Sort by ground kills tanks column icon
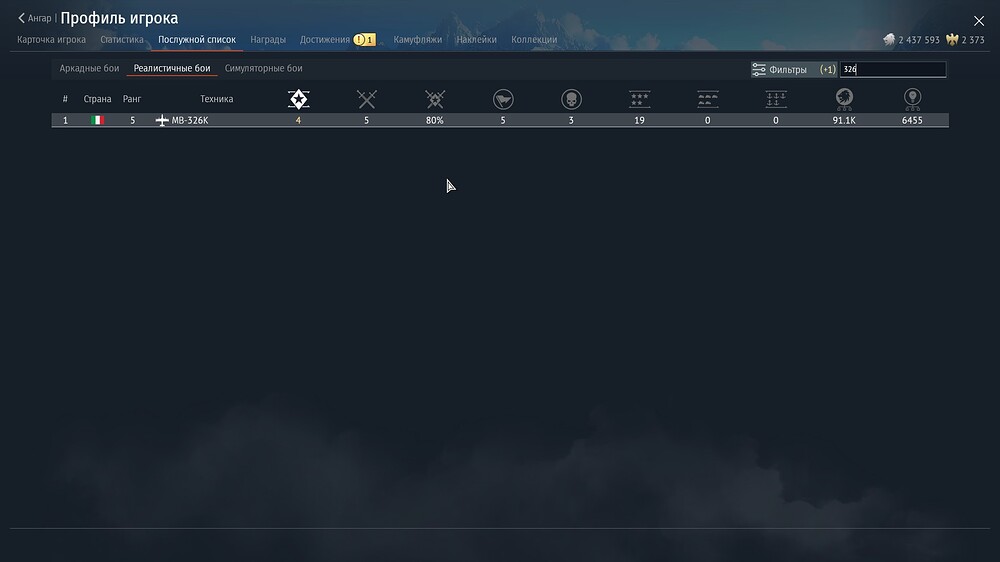Image resolution: width=1000 pixels, height=562 pixels. 708,99
